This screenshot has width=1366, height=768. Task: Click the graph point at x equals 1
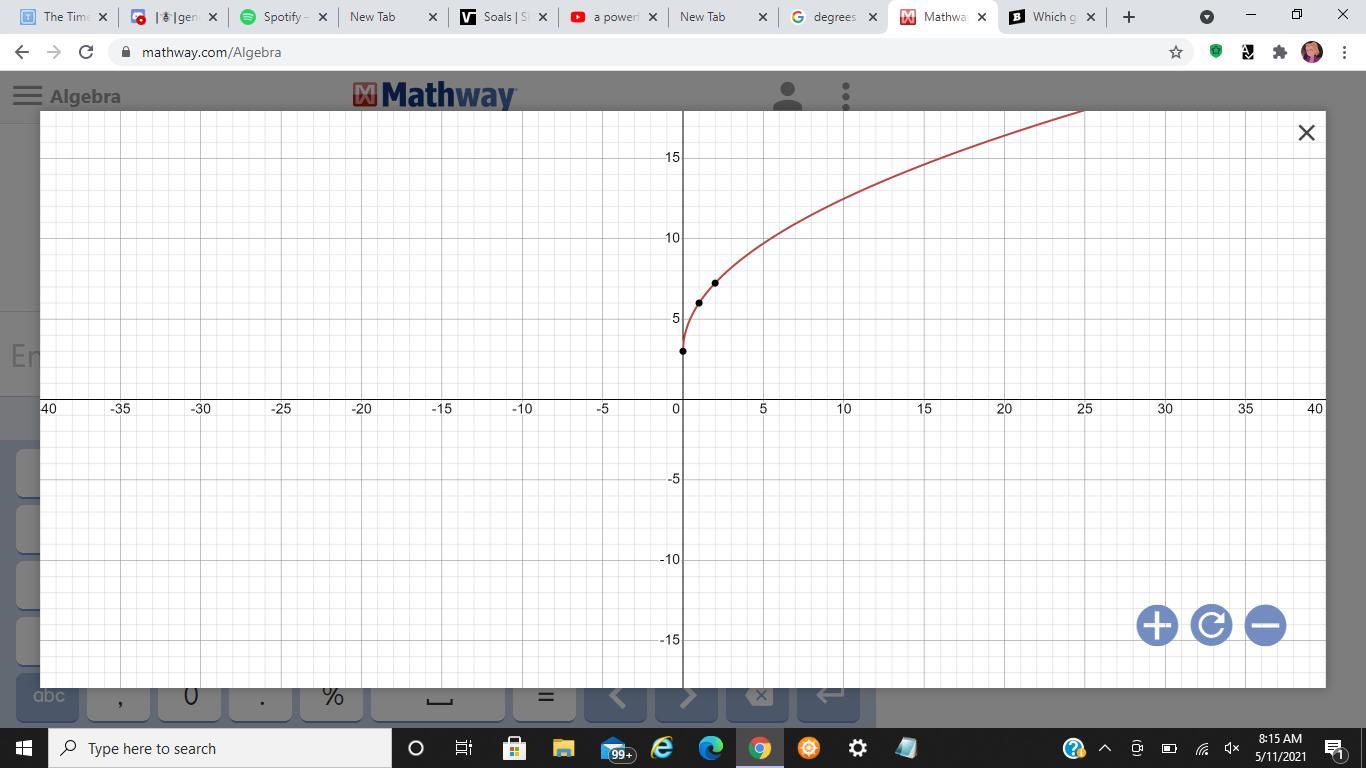[x=699, y=303]
